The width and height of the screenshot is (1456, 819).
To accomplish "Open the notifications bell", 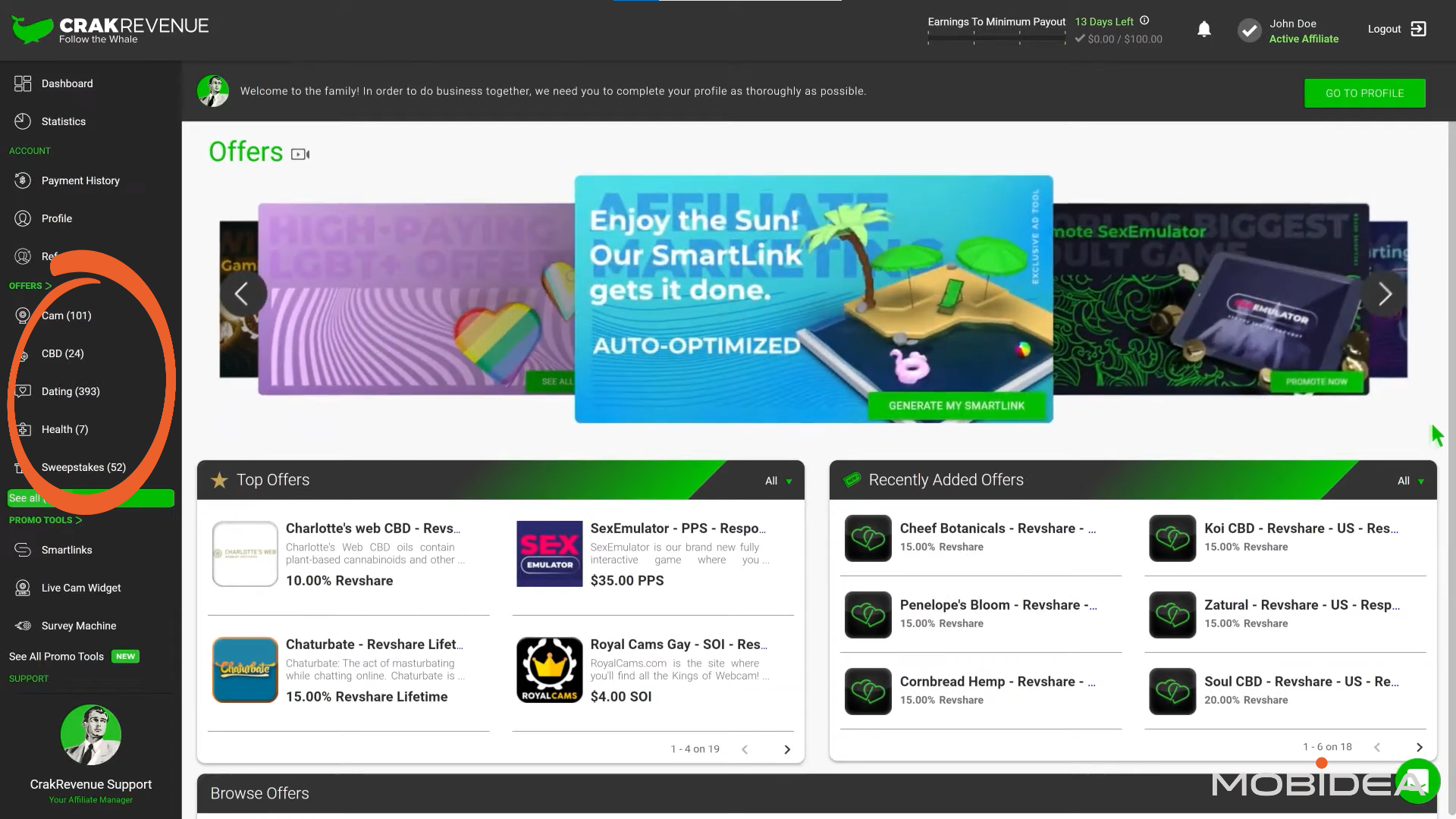I will tap(1204, 30).
